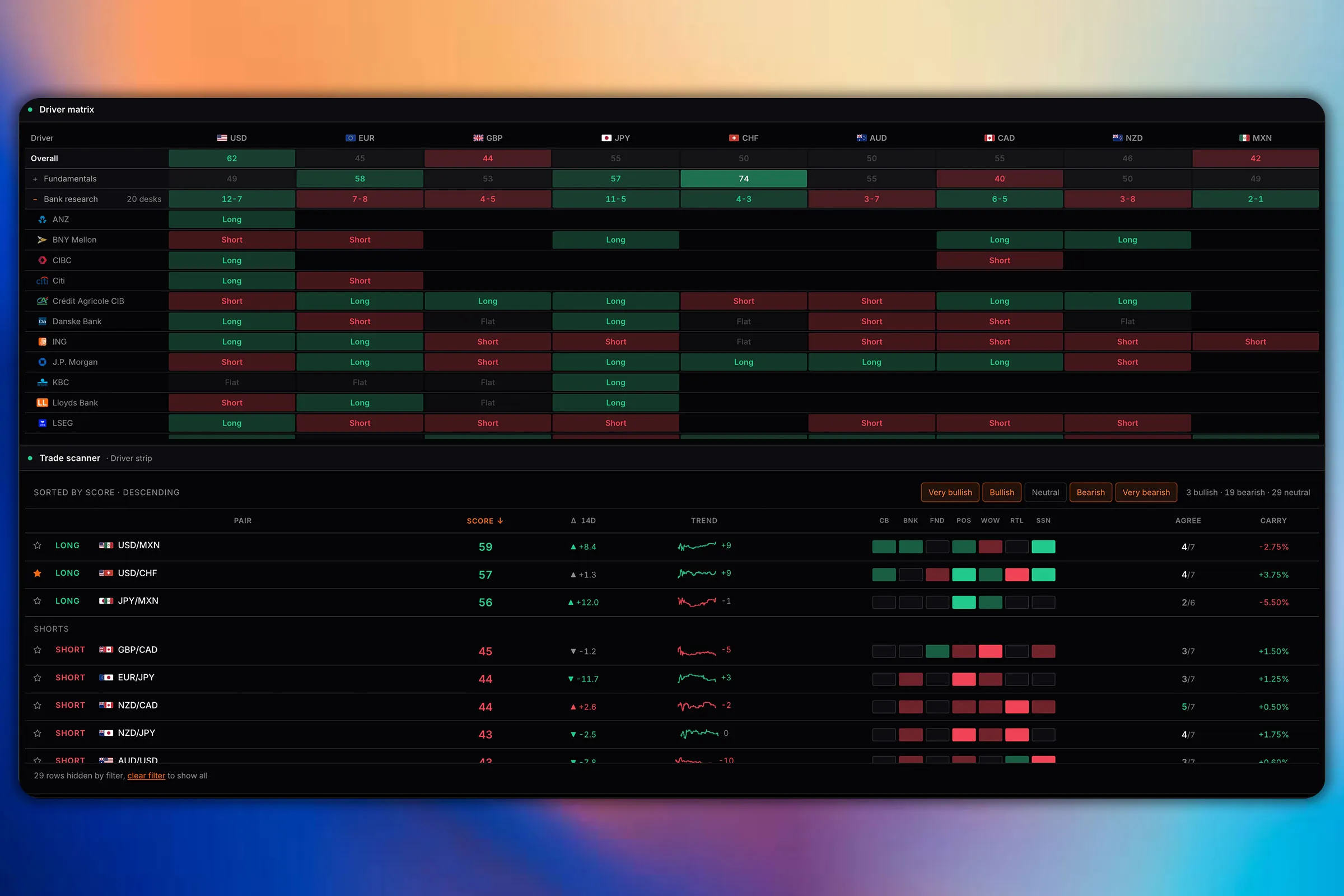Click the CAD flag in the matrix header
This screenshot has height=896, width=1344.
click(990, 138)
